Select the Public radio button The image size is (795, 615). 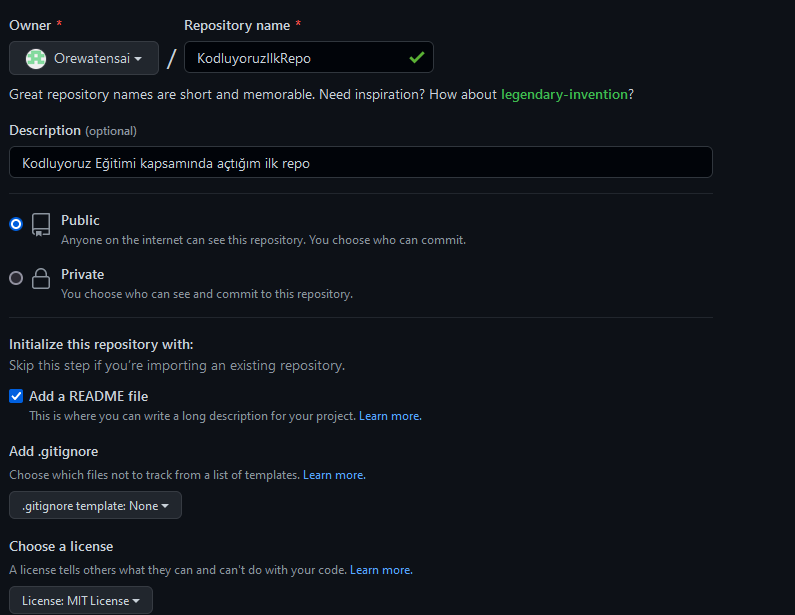pyautogui.click(x=16, y=224)
